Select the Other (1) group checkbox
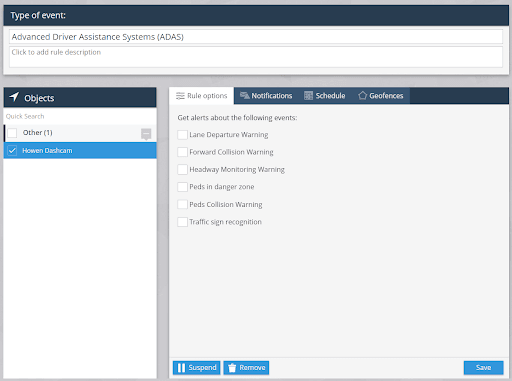Viewport: 512px width, 381px height. click(12, 133)
